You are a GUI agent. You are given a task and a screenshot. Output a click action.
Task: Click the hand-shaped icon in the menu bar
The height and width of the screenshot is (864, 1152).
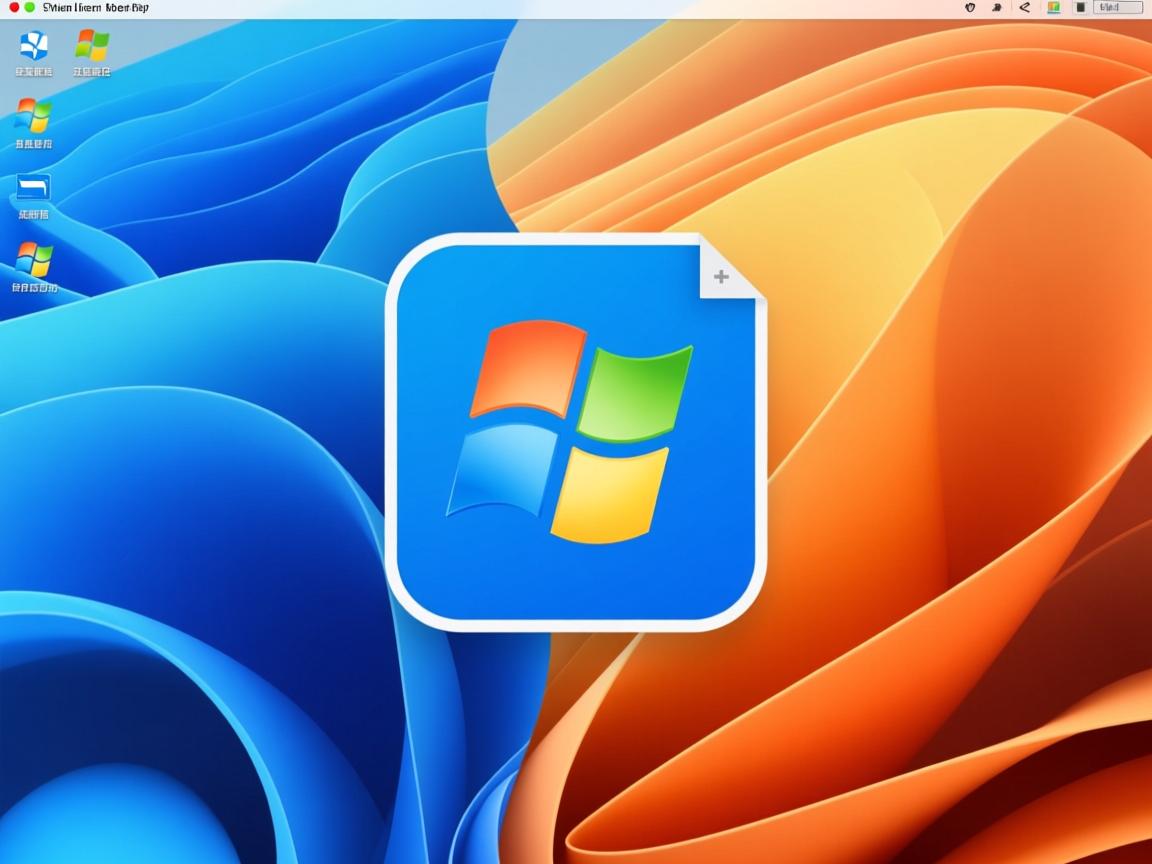(x=969, y=7)
